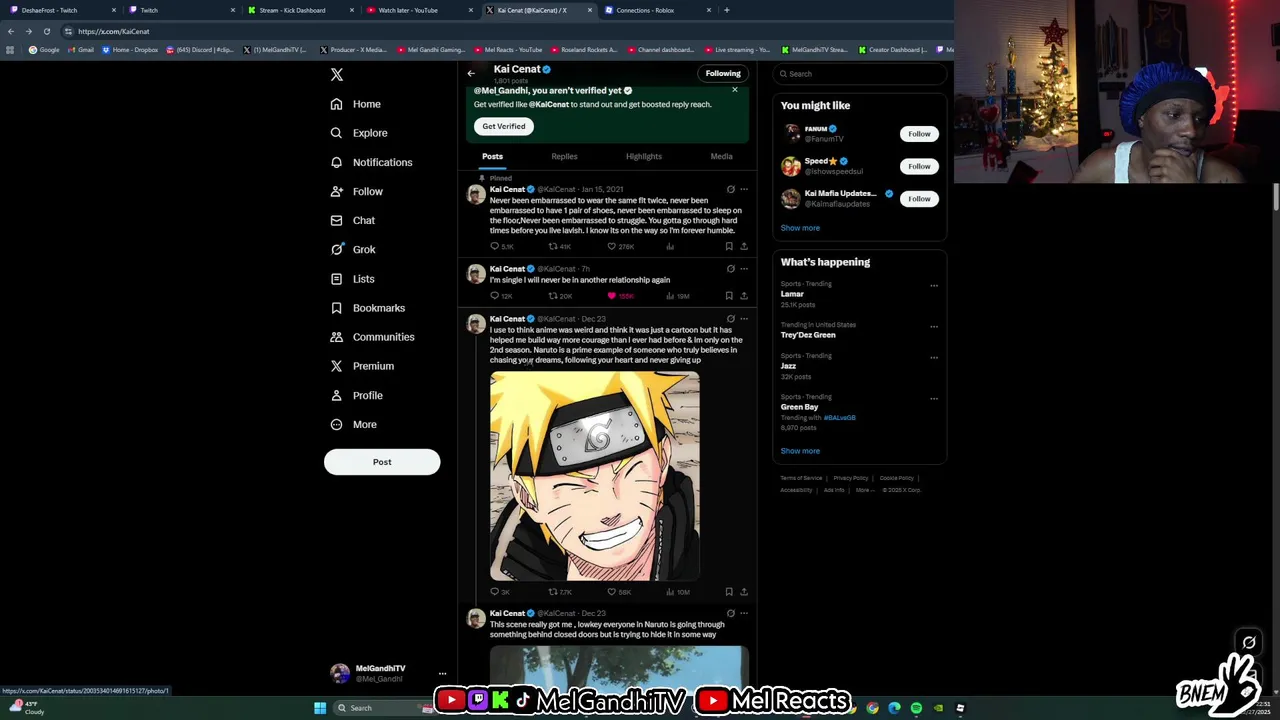The width and height of the screenshot is (1280, 720).
Task: Reload the page
Action: point(47,31)
